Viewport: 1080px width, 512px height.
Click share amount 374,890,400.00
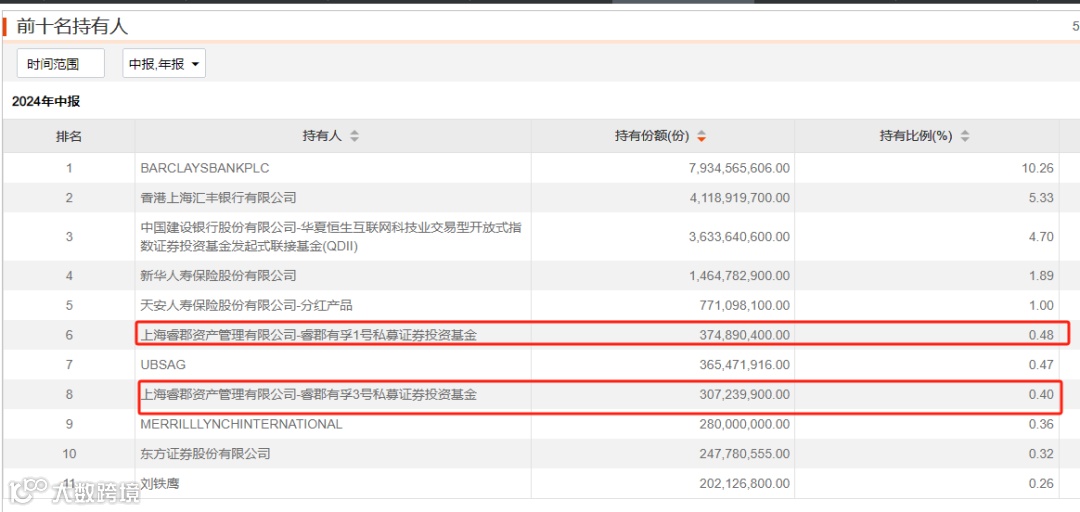[747, 336]
